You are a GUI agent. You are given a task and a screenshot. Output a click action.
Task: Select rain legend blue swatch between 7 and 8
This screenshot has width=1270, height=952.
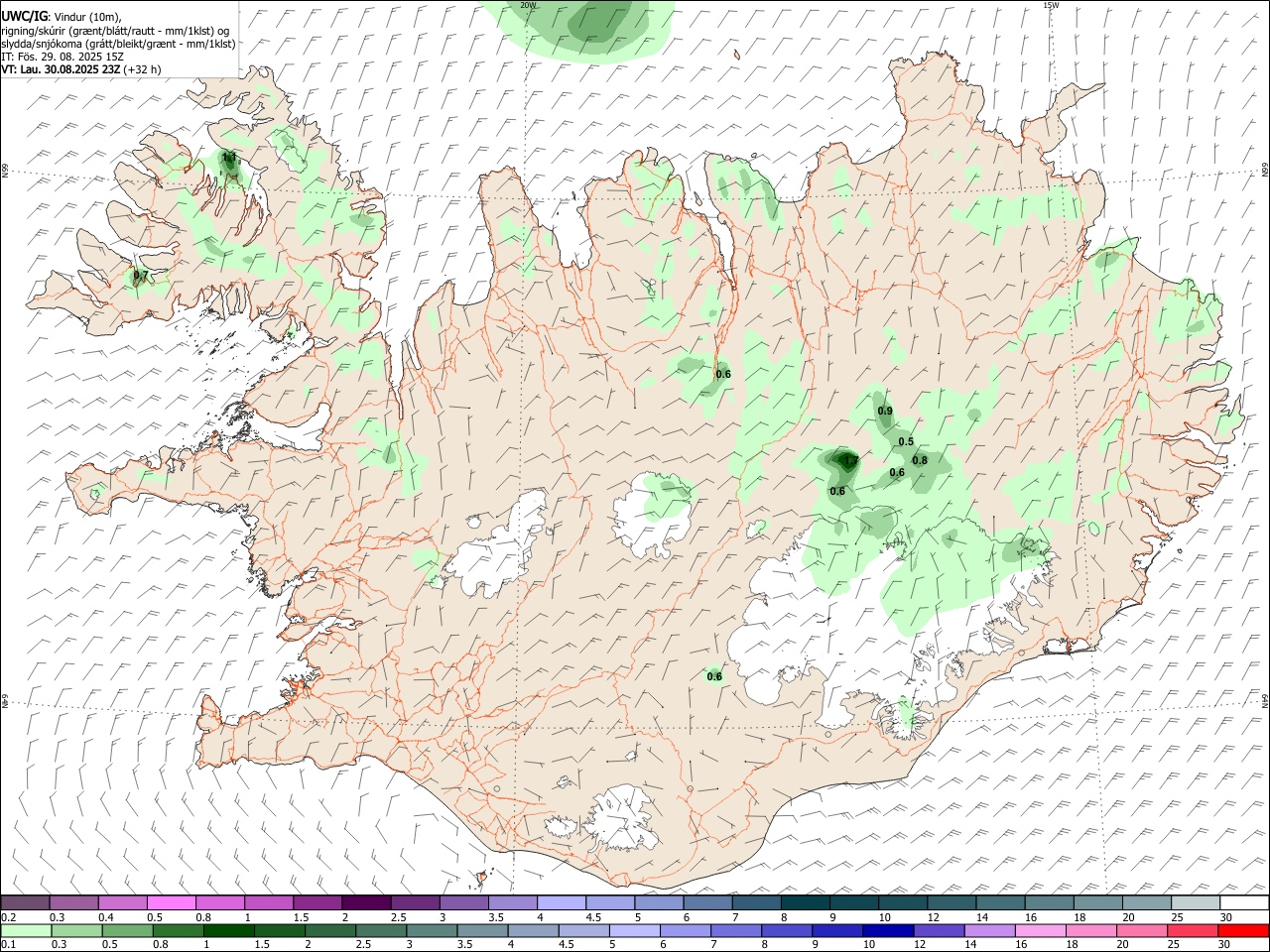click(x=735, y=930)
